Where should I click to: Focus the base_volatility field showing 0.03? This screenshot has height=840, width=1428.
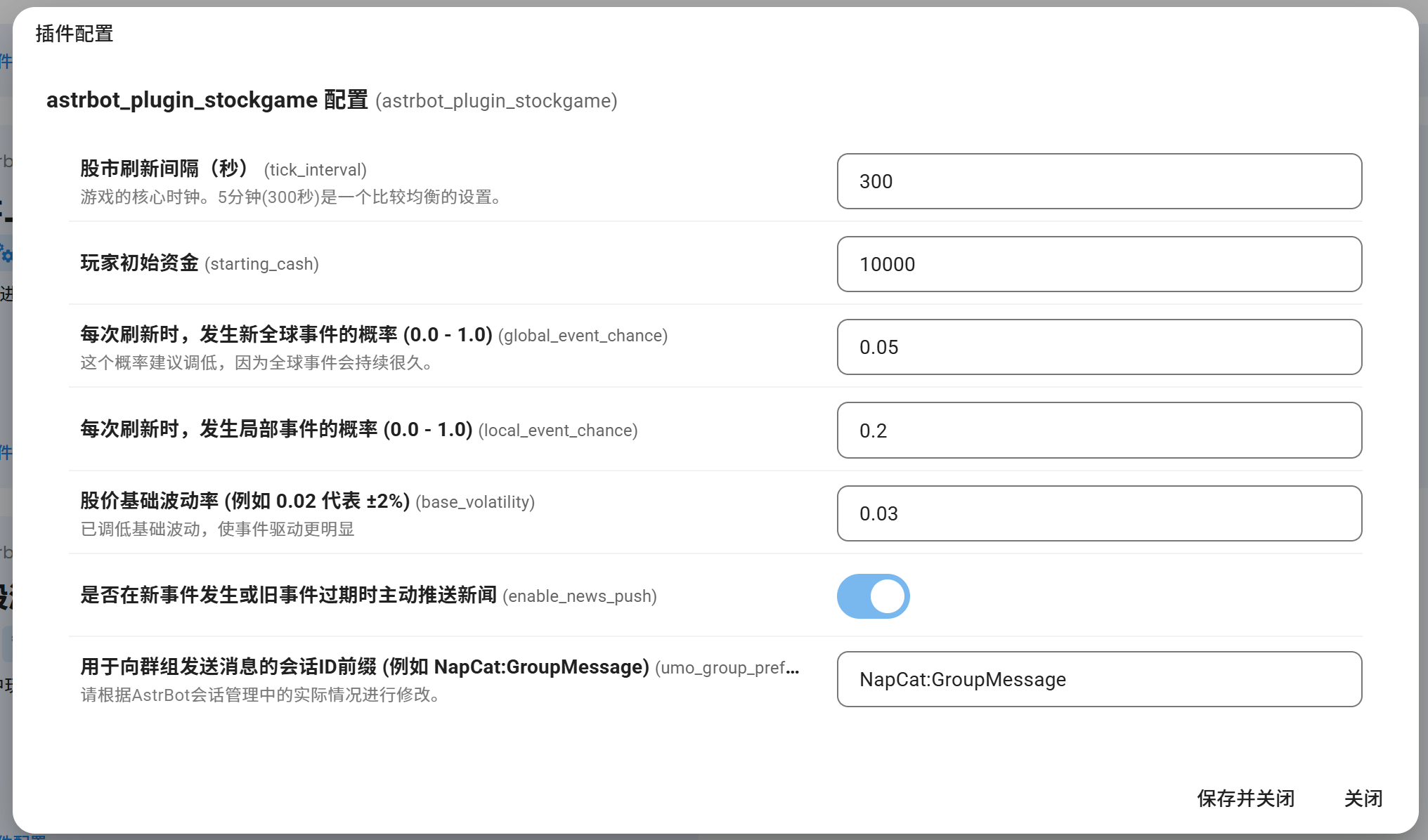[1098, 513]
